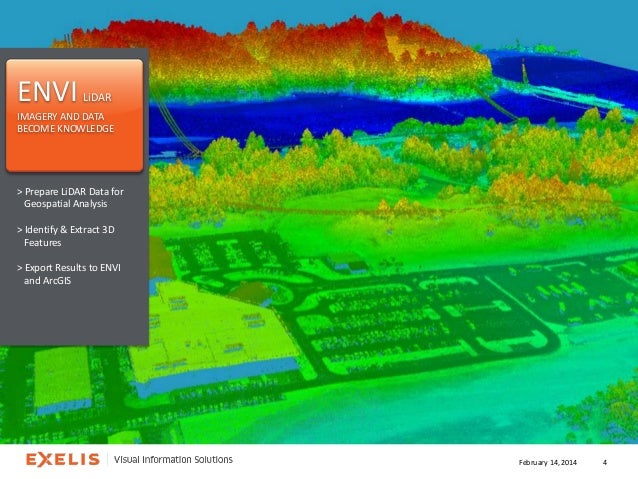The height and width of the screenshot is (479, 638).
Task: Click the Exelis logo
Action: click(63, 459)
